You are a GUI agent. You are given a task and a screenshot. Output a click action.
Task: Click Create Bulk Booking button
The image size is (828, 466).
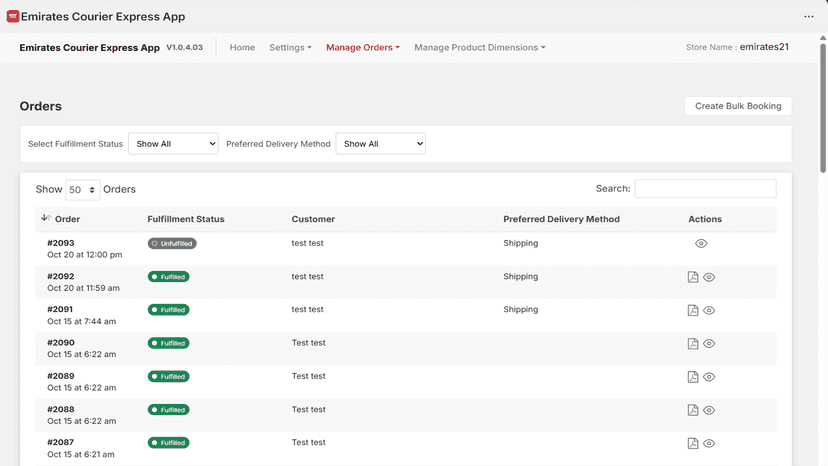tap(738, 106)
